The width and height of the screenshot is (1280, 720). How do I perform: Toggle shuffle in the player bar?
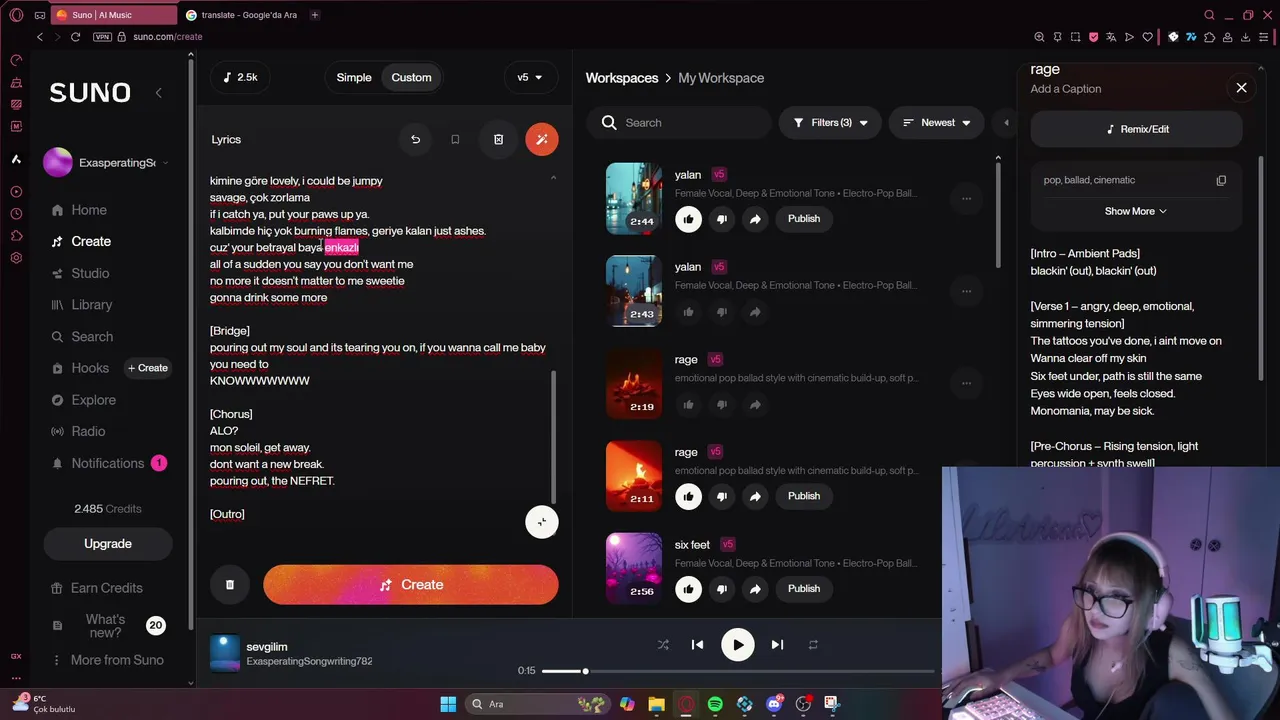tap(663, 645)
